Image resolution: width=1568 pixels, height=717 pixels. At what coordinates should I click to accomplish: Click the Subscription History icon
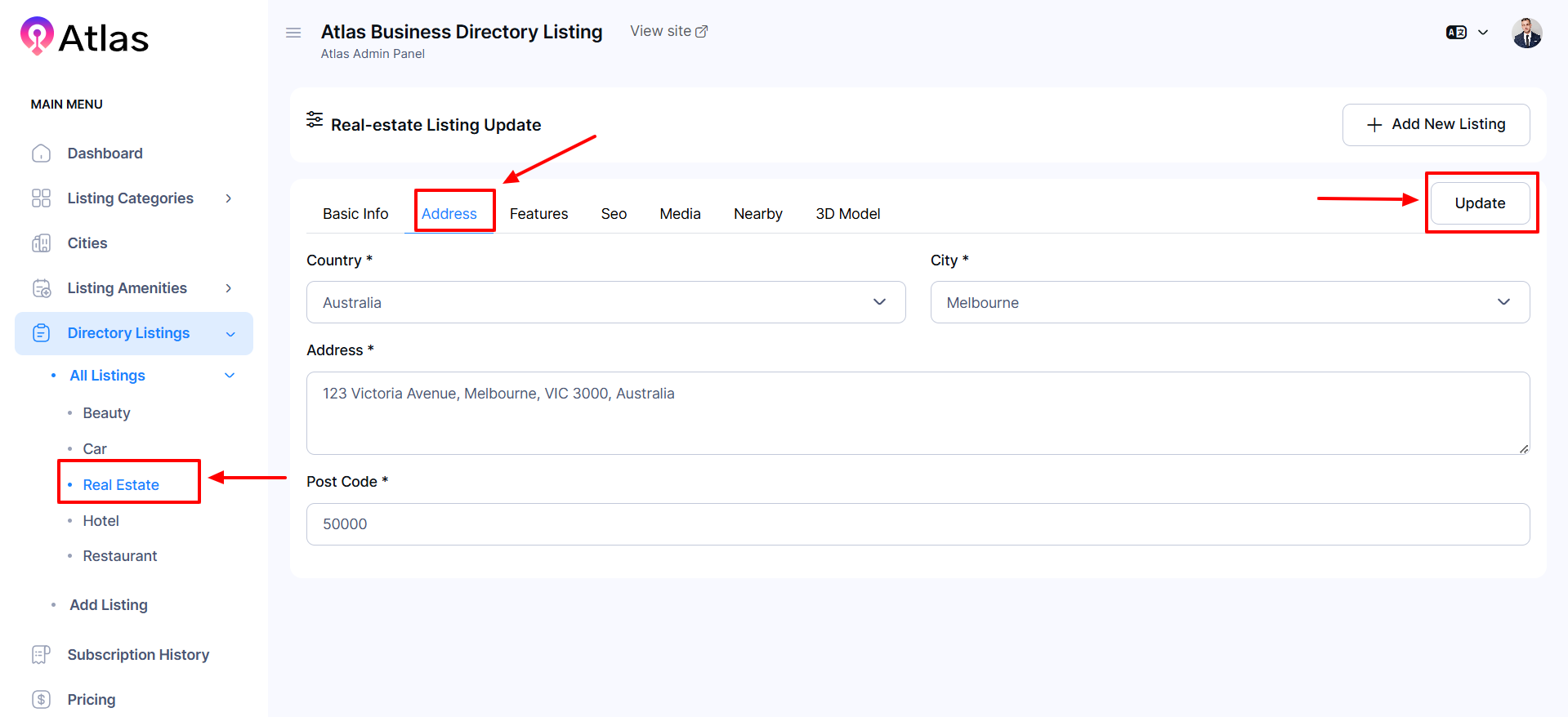[41, 655]
